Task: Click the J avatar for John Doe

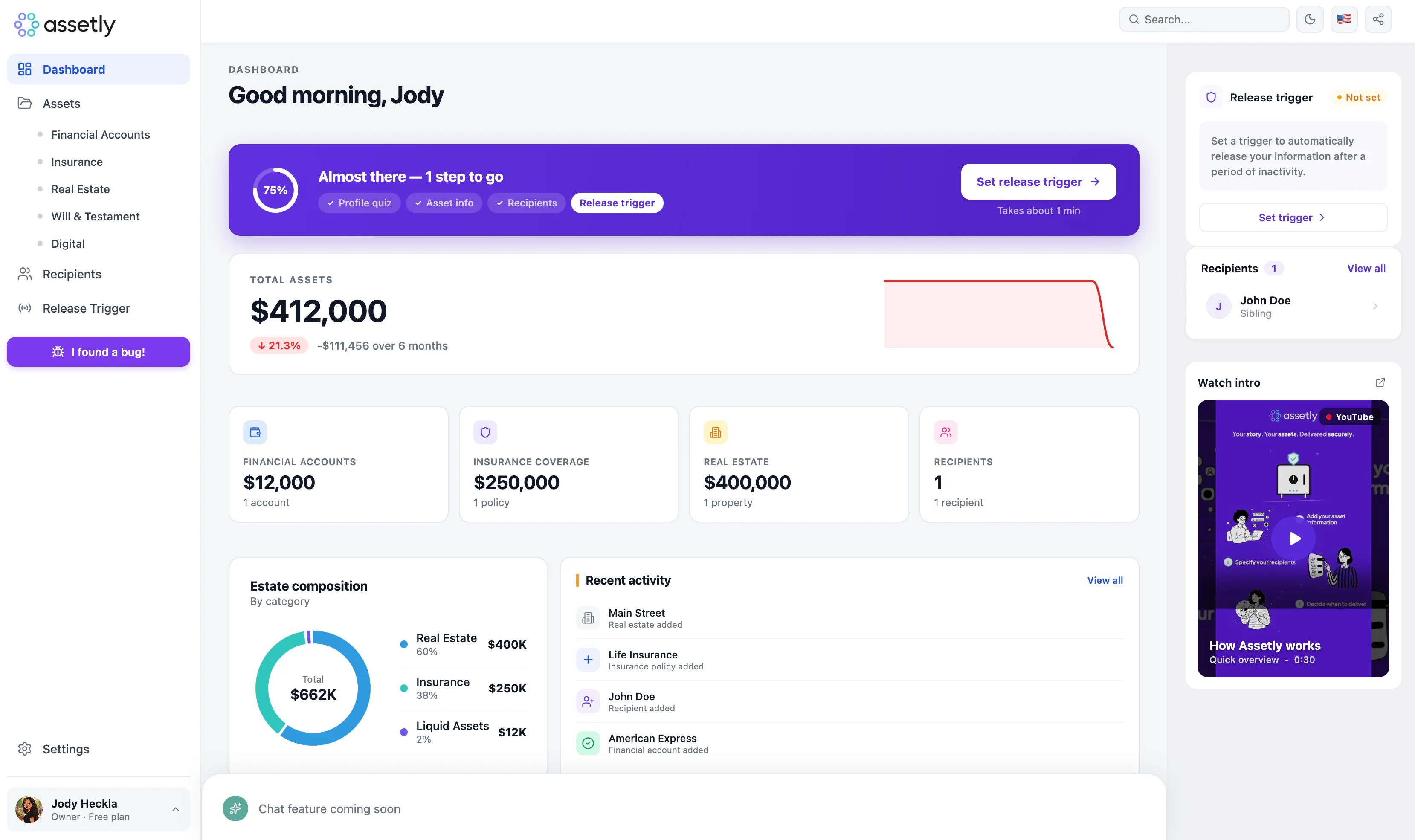Action: coord(1218,306)
